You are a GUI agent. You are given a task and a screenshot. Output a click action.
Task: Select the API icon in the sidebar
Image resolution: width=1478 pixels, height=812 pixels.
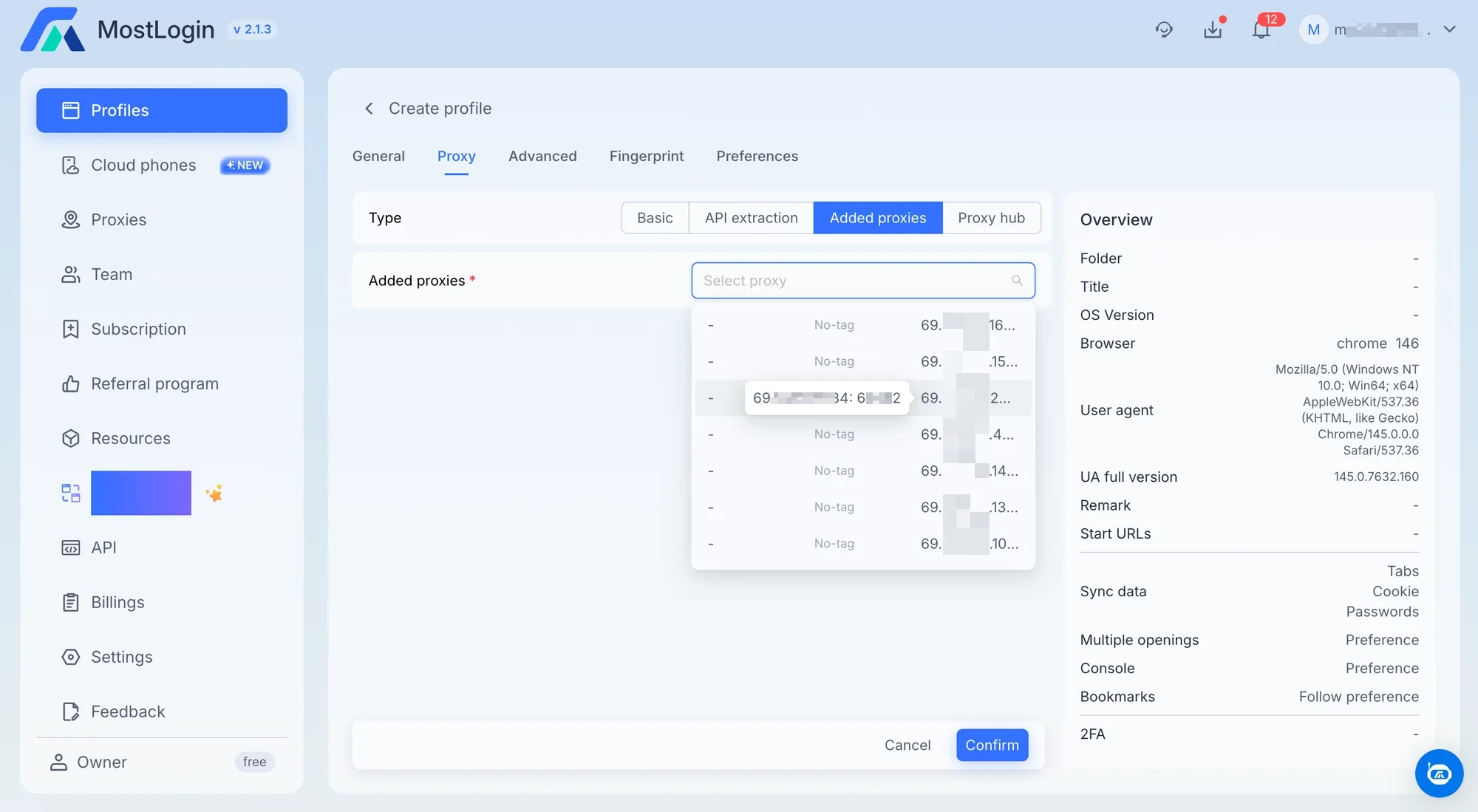click(70, 547)
